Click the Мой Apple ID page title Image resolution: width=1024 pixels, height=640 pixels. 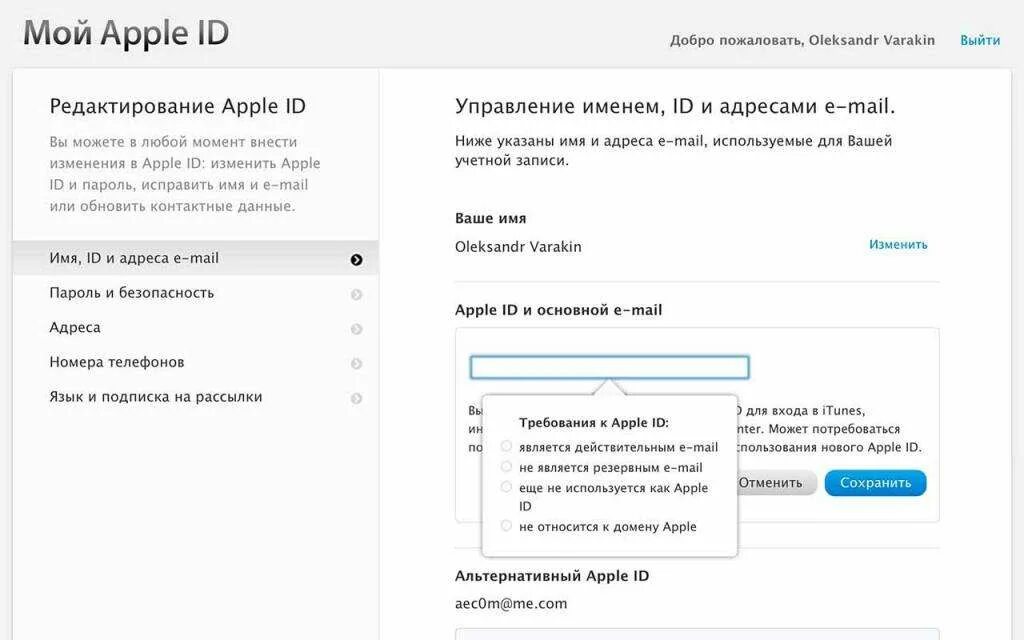click(126, 33)
